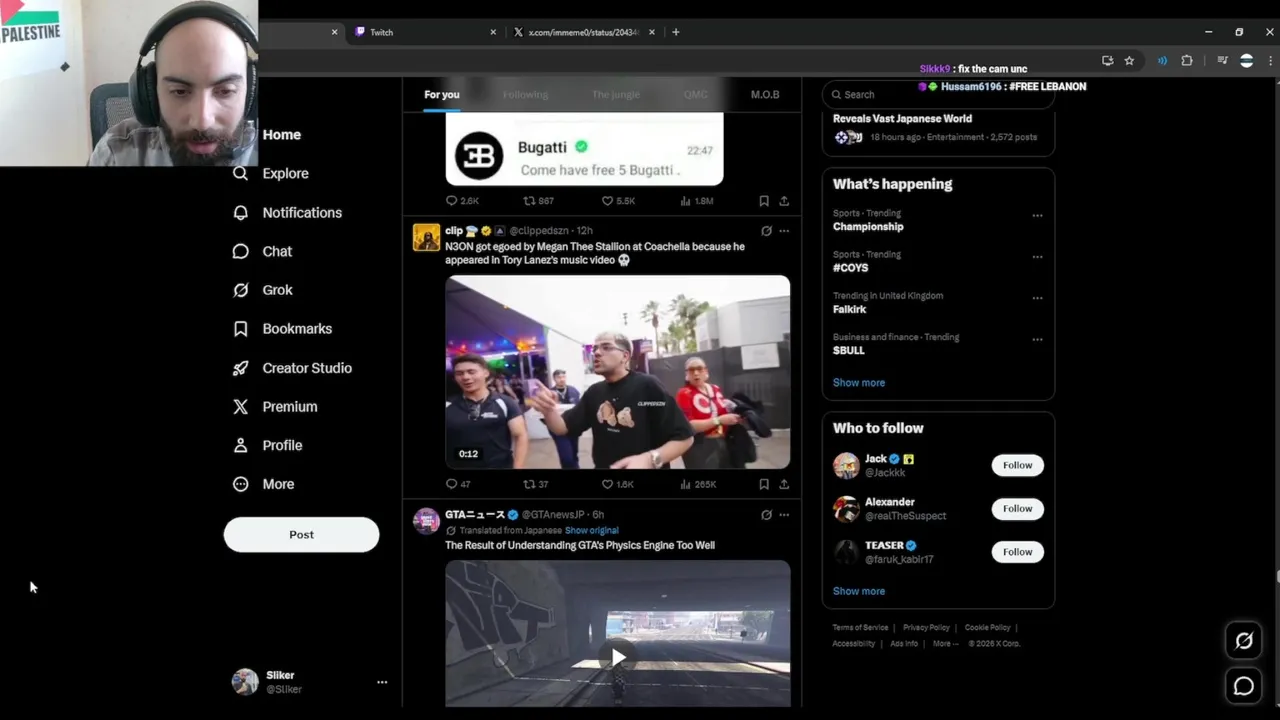Switch to the Twitch browser tab
The image size is (1280, 720).
[x=424, y=32]
